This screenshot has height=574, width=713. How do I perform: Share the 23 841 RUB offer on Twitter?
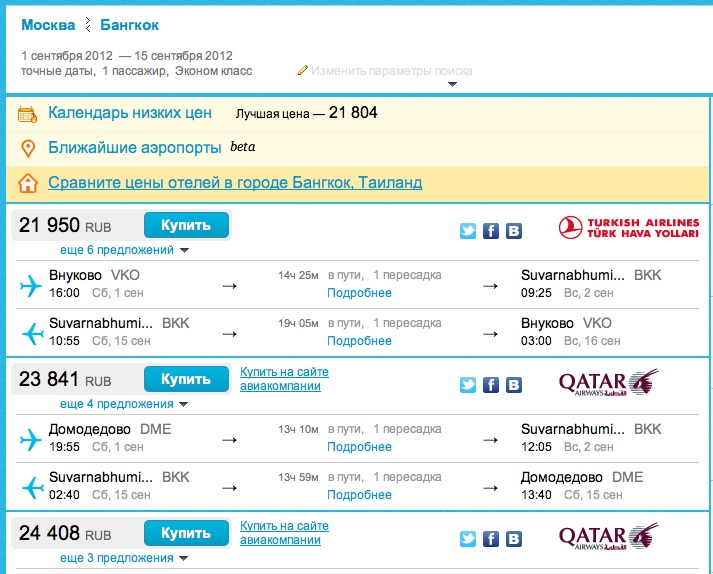pyautogui.click(x=467, y=385)
